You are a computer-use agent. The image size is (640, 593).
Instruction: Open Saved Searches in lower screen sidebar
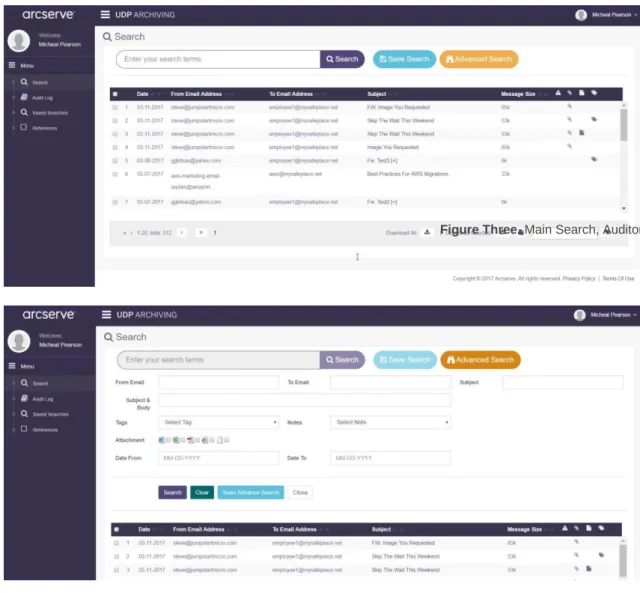51,414
